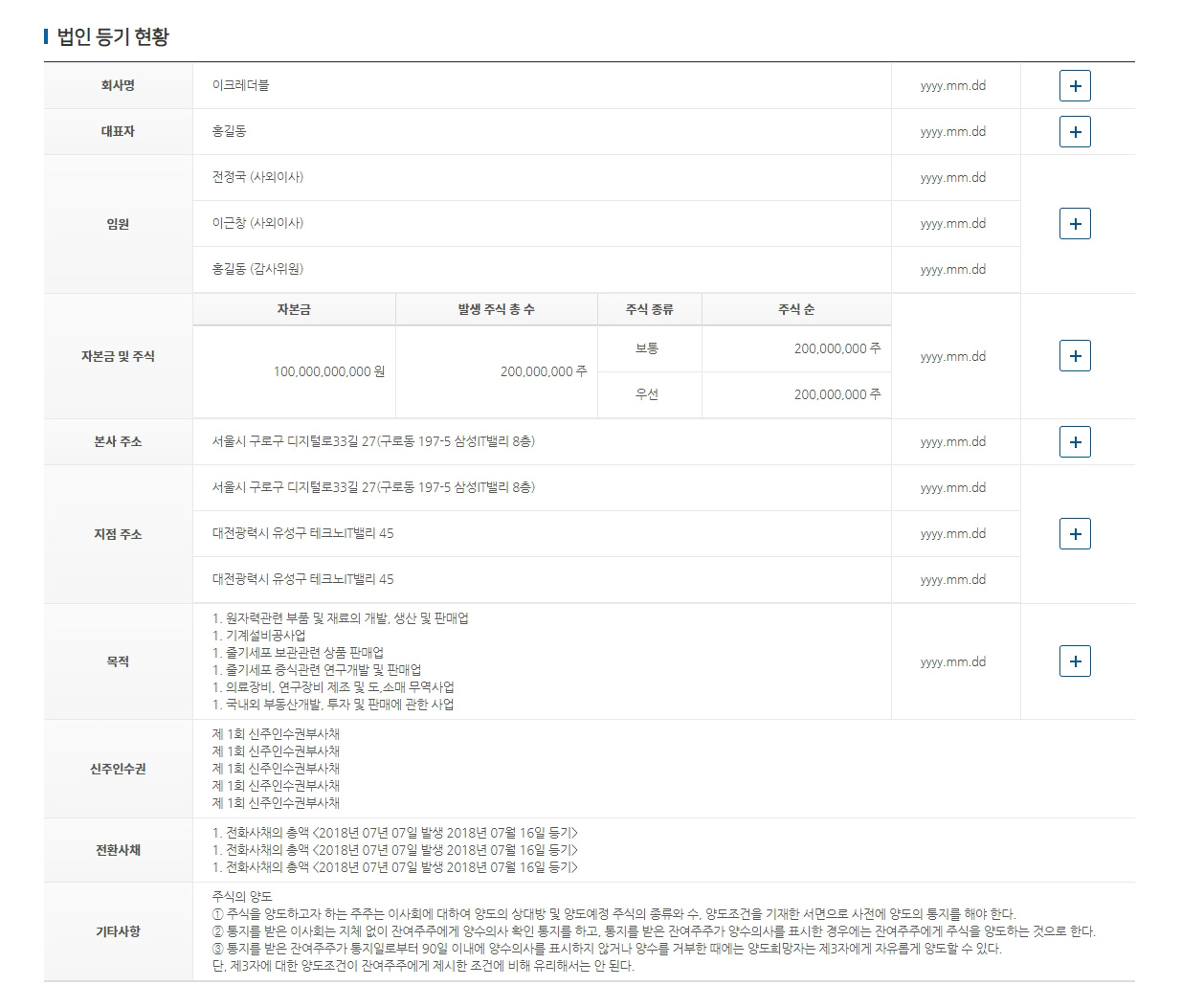Screen dimensions: 1182x1008
Task: Expand the 본사 주소 section
Action: (x=1075, y=441)
